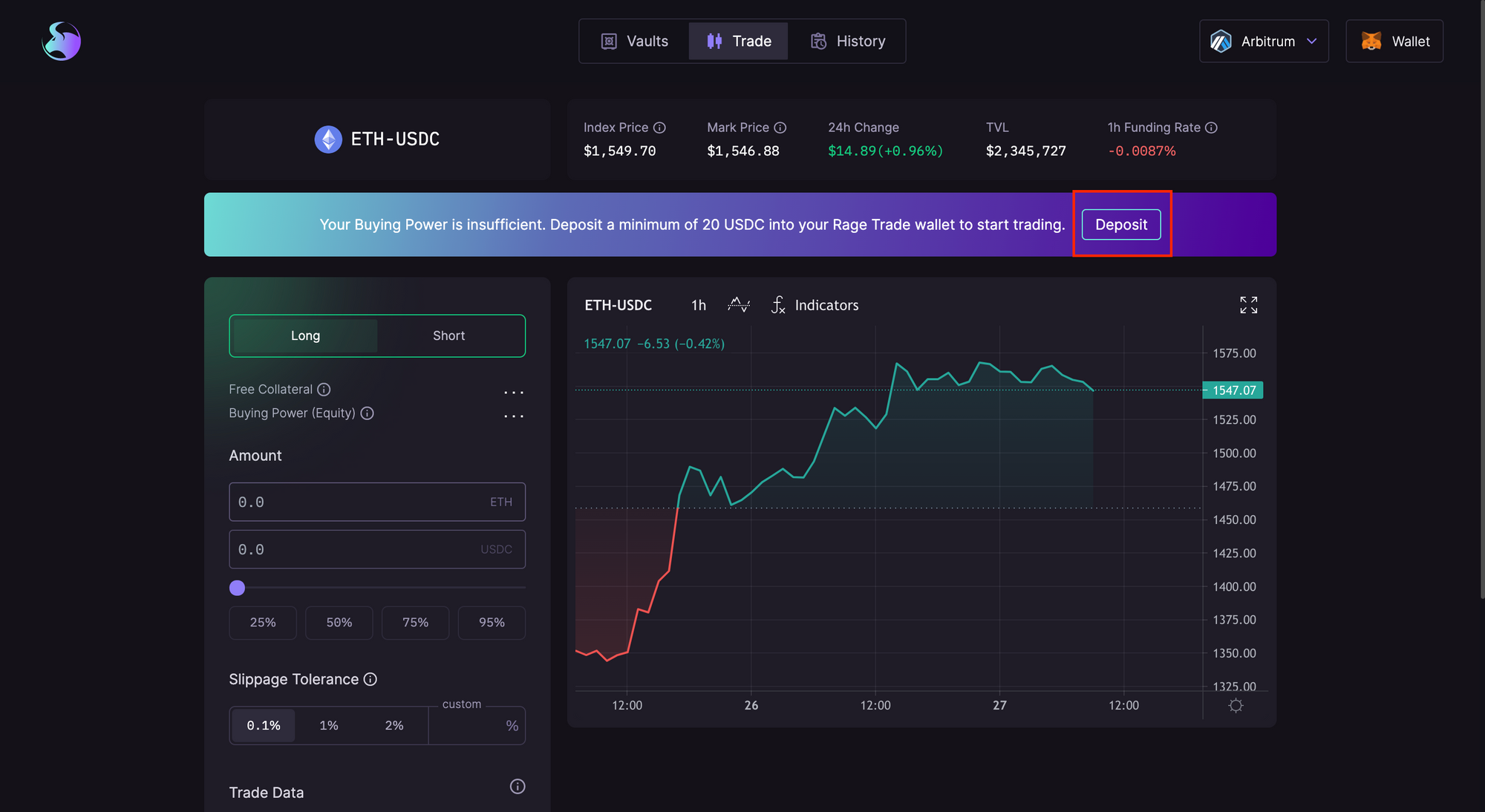Show Slippage Tolerance info icon
The width and height of the screenshot is (1485, 812).
tap(371, 679)
